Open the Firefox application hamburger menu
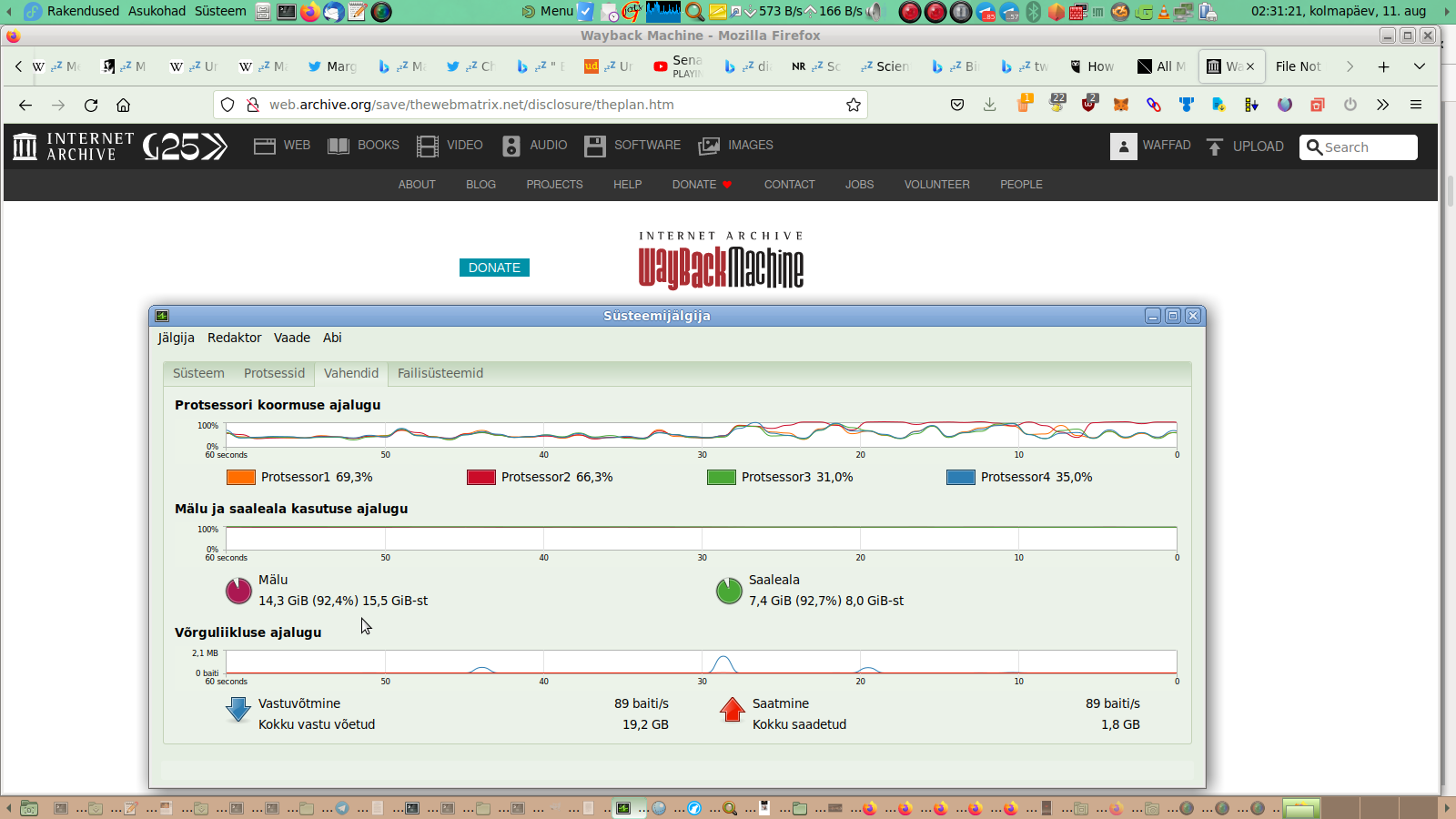Viewport: 1456px width, 819px height. pos(1416,105)
